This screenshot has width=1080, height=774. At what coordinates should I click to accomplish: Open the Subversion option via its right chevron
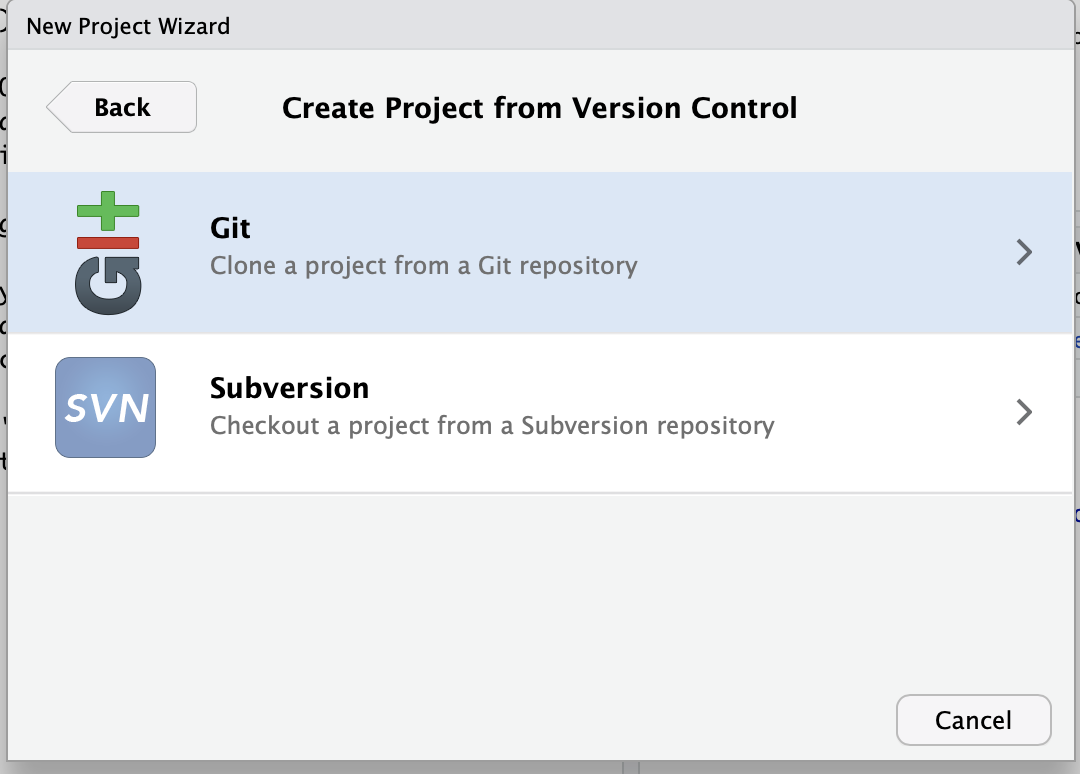point(1023,412)
